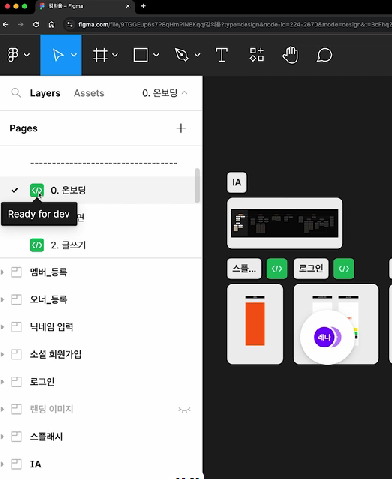Expand the 닉네임 입력 layer
This screenshot has height=479, width=392.
(x=3, y=327)
